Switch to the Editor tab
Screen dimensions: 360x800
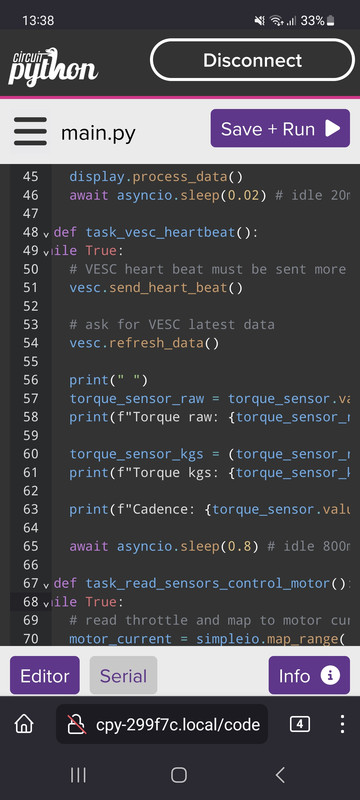pyautogui.click(x=45, y=676)
